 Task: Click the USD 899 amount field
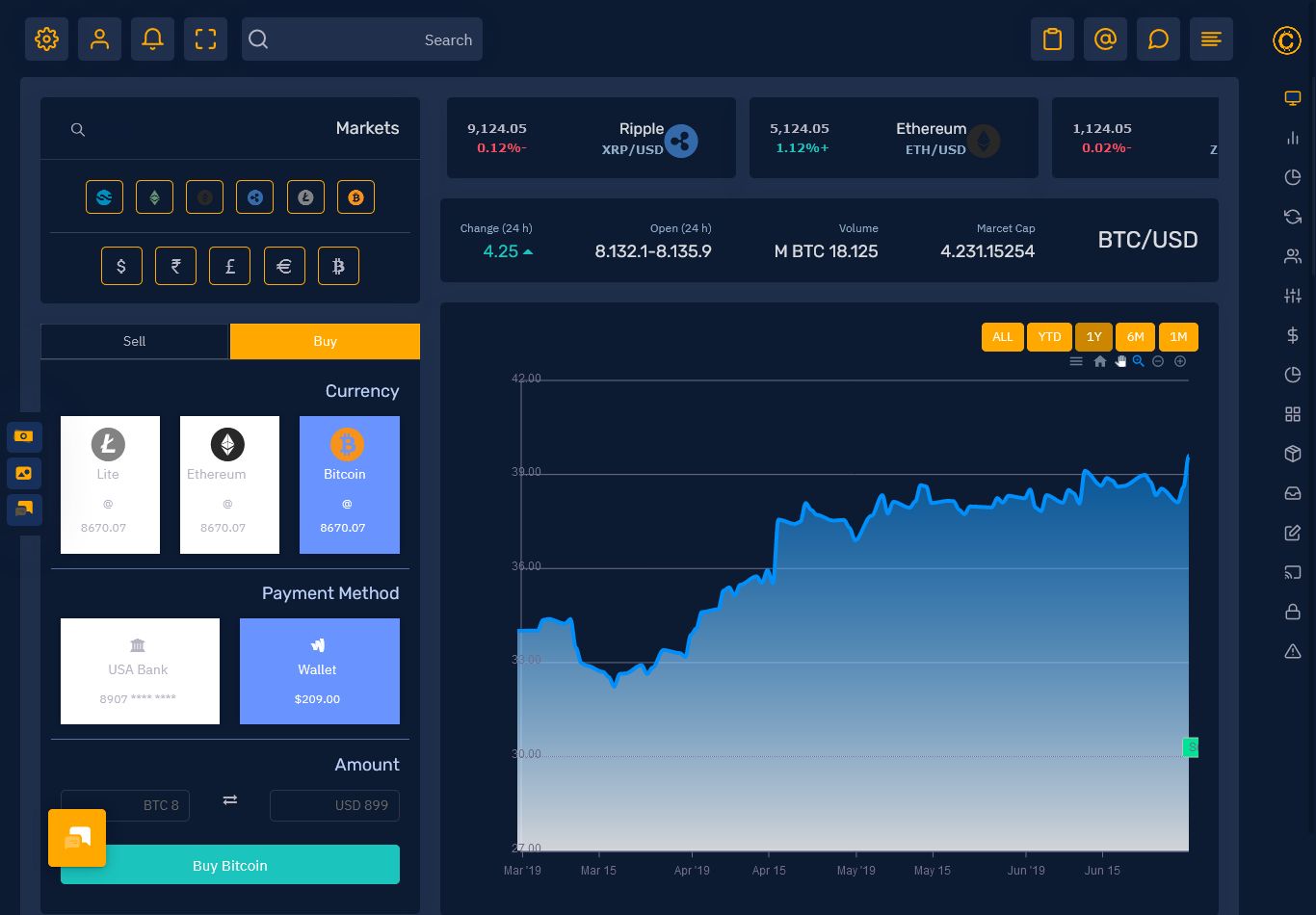334,805
